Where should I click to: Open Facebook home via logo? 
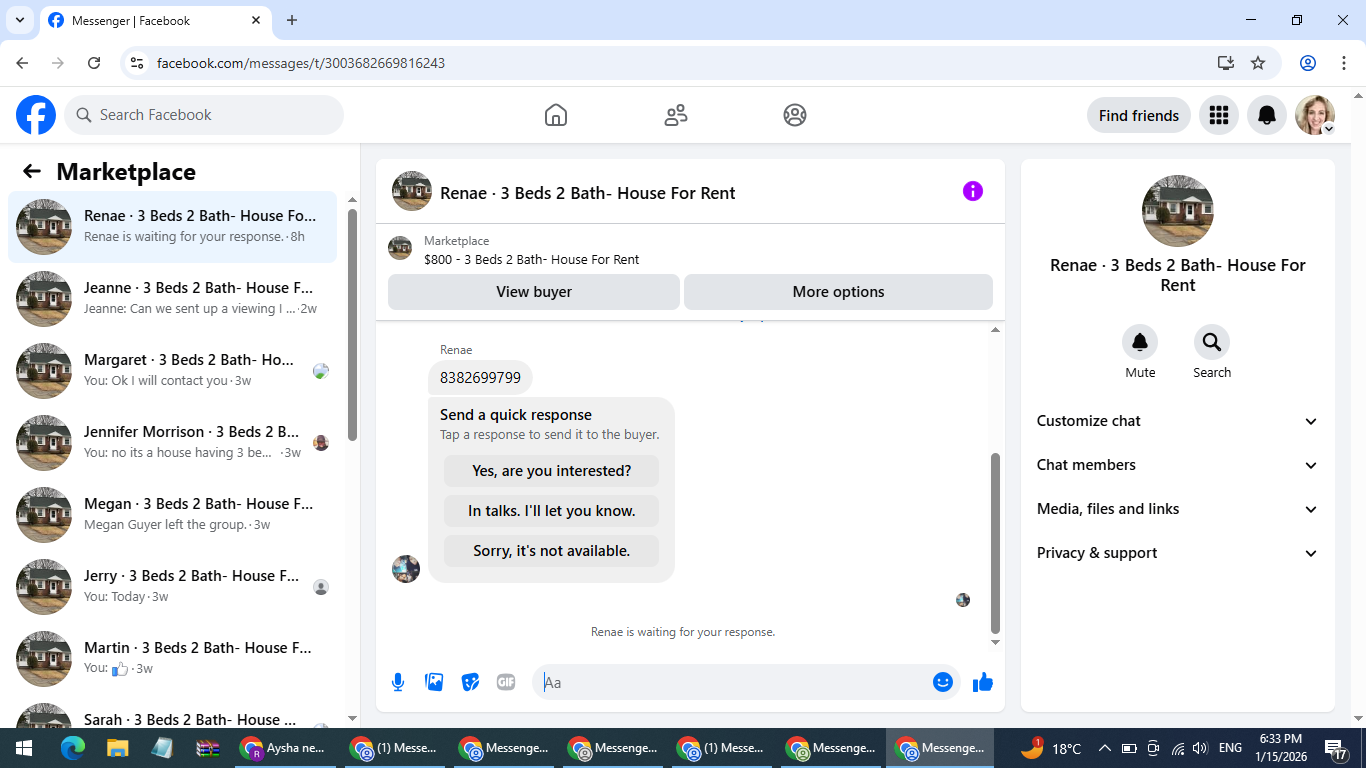tap(36, 115)
